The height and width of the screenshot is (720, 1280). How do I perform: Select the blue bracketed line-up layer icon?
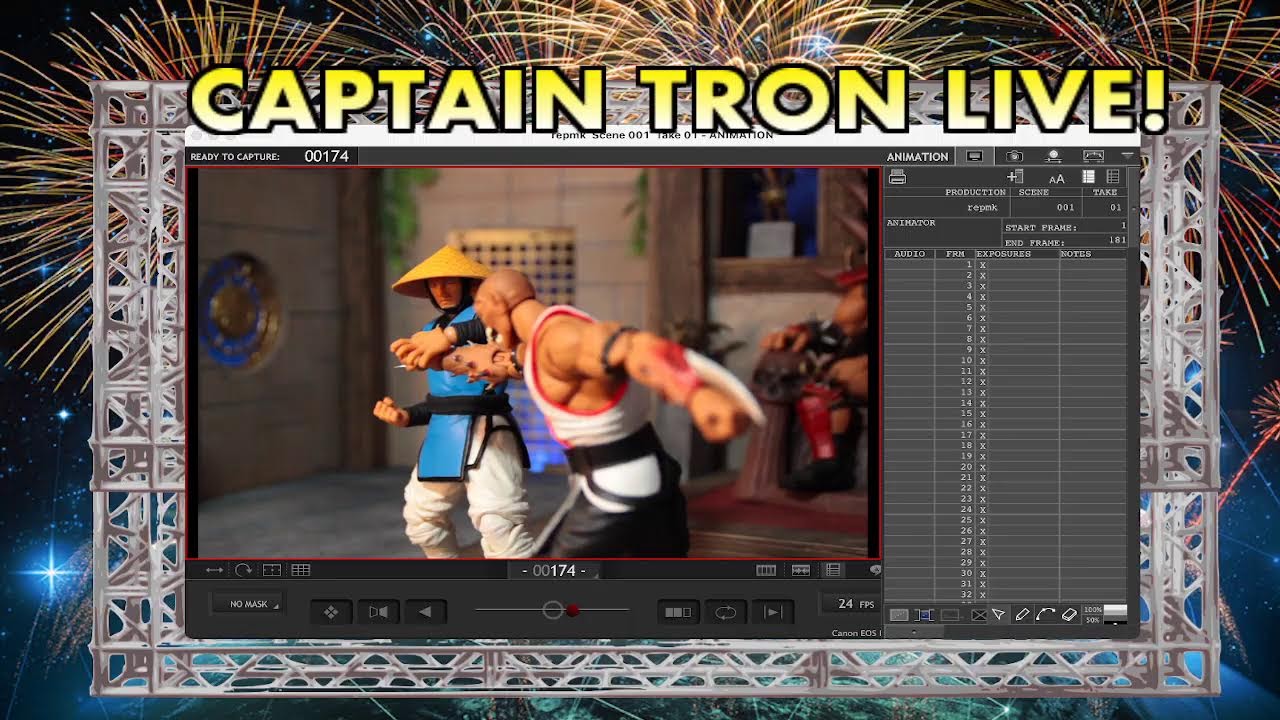924,615
